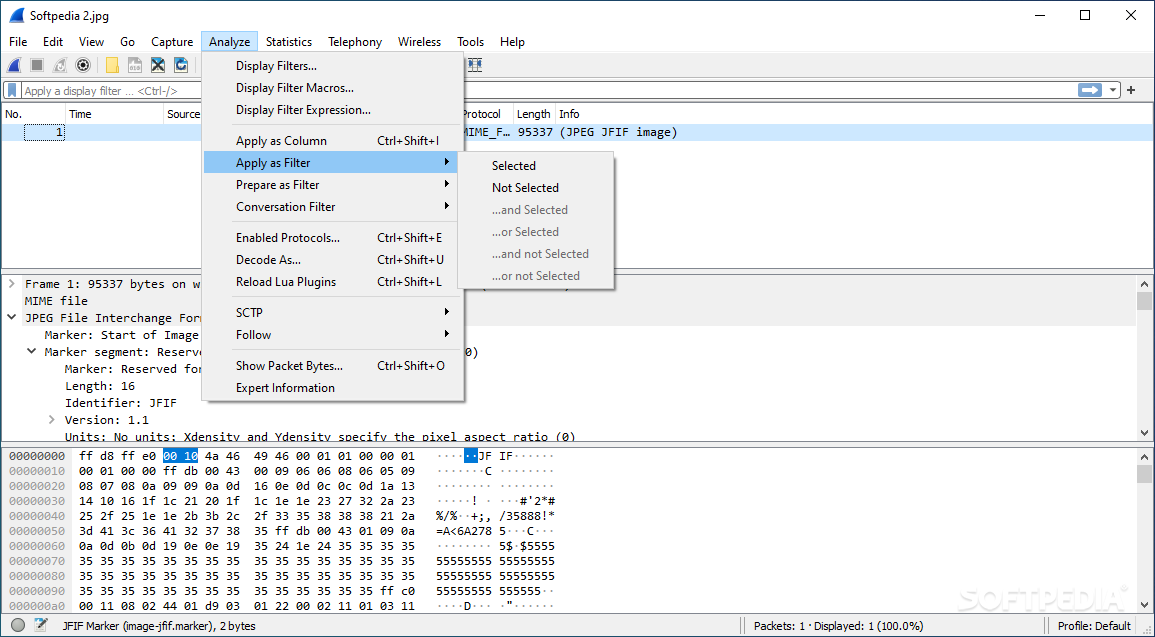Select Apply as Column

pos(333,141)
